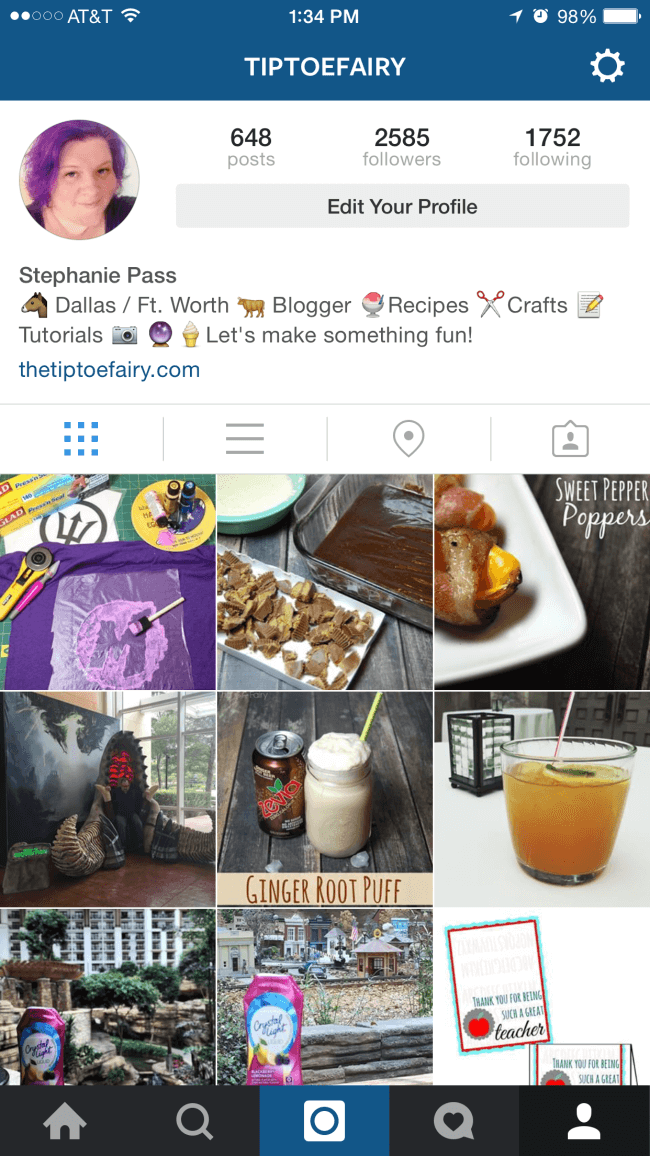View the 1752 following list
650x1156 pixels.
tap(552, 147)
